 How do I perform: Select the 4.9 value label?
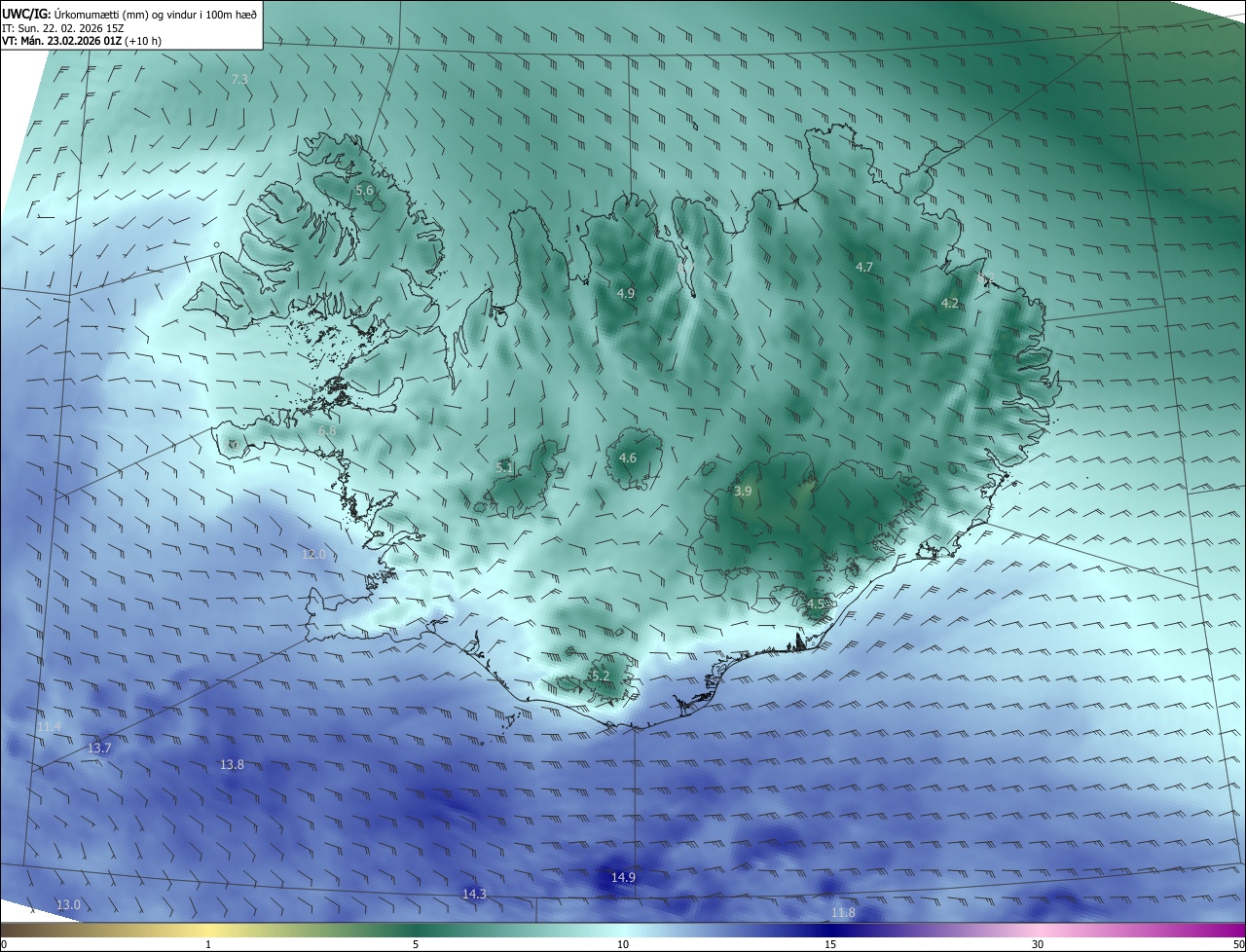pos(626,293)
